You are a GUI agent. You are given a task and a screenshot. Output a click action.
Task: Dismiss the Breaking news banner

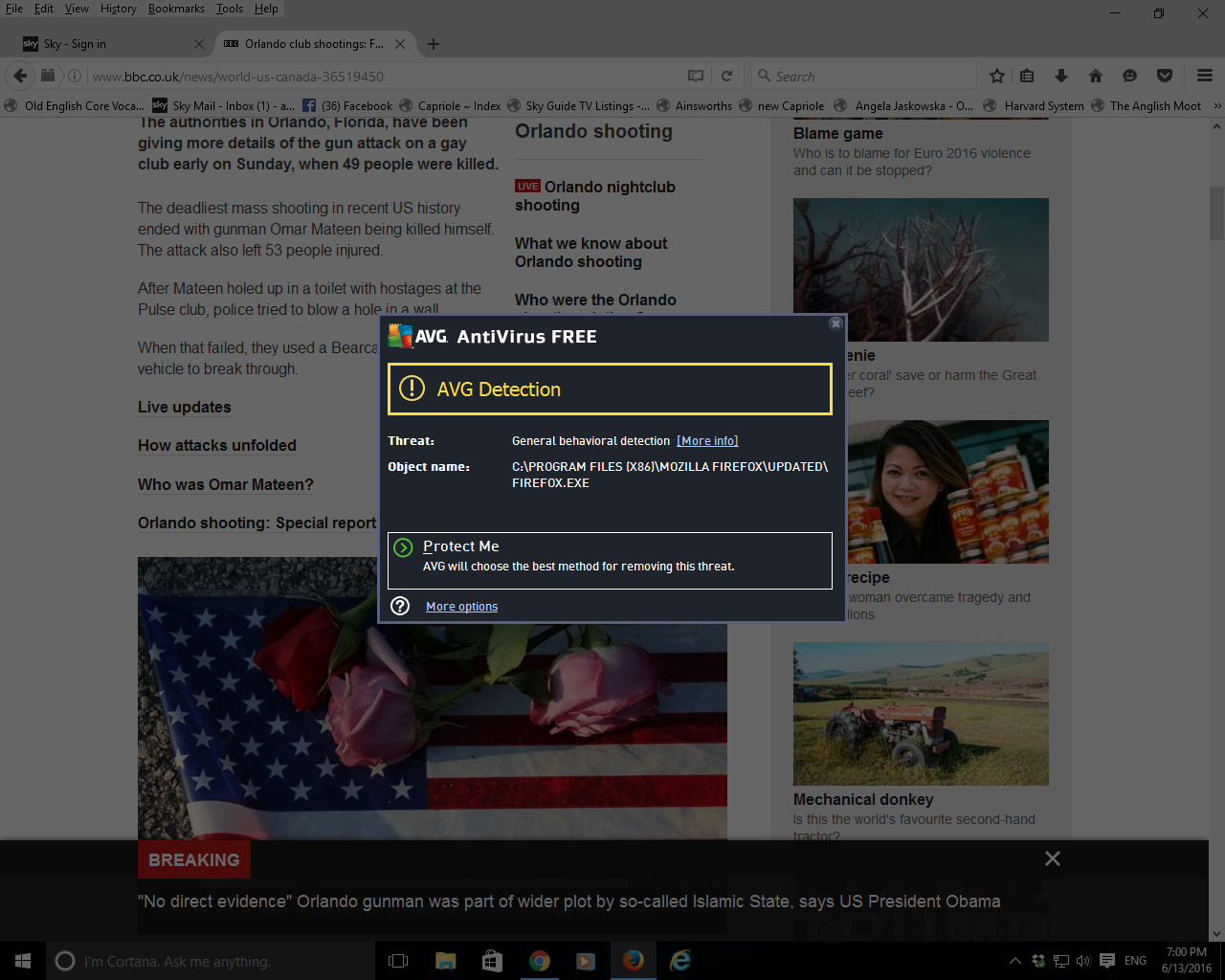coord(1053,858)
